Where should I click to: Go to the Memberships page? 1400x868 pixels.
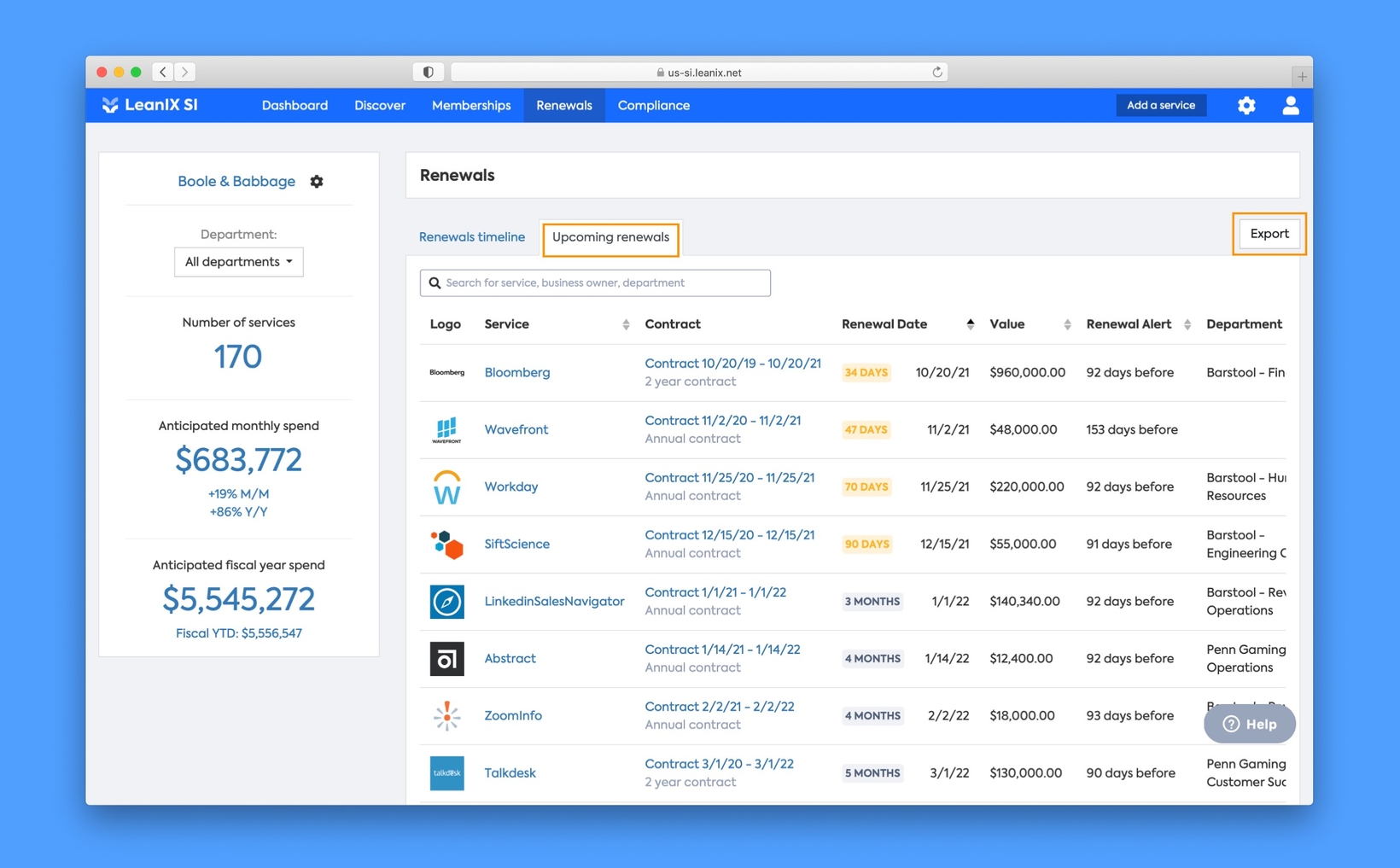pyautogui.click(x=471, y=105)
